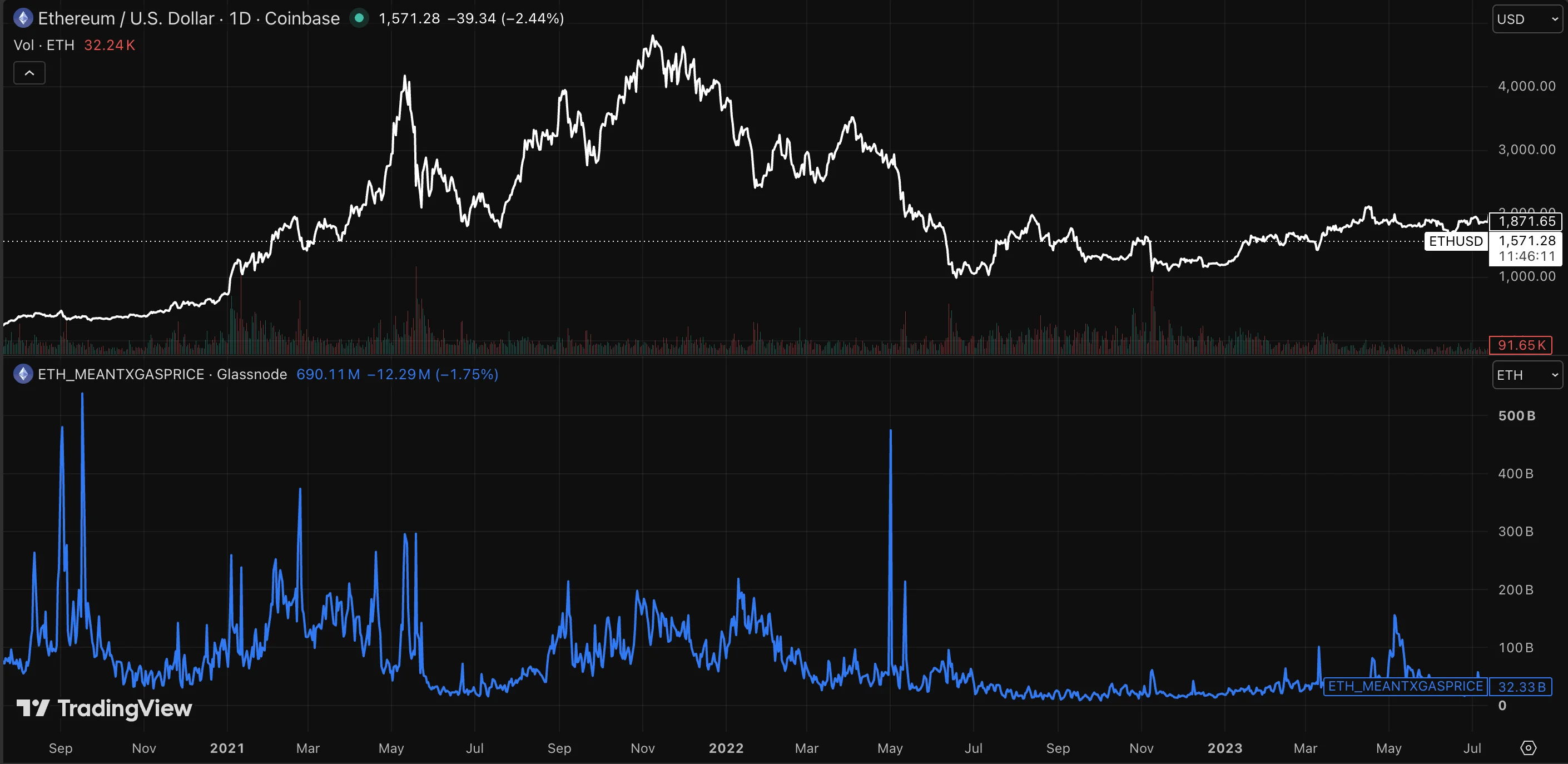Click the 500 B scale label
The image size is (1568, 764).
[1516, 416]
